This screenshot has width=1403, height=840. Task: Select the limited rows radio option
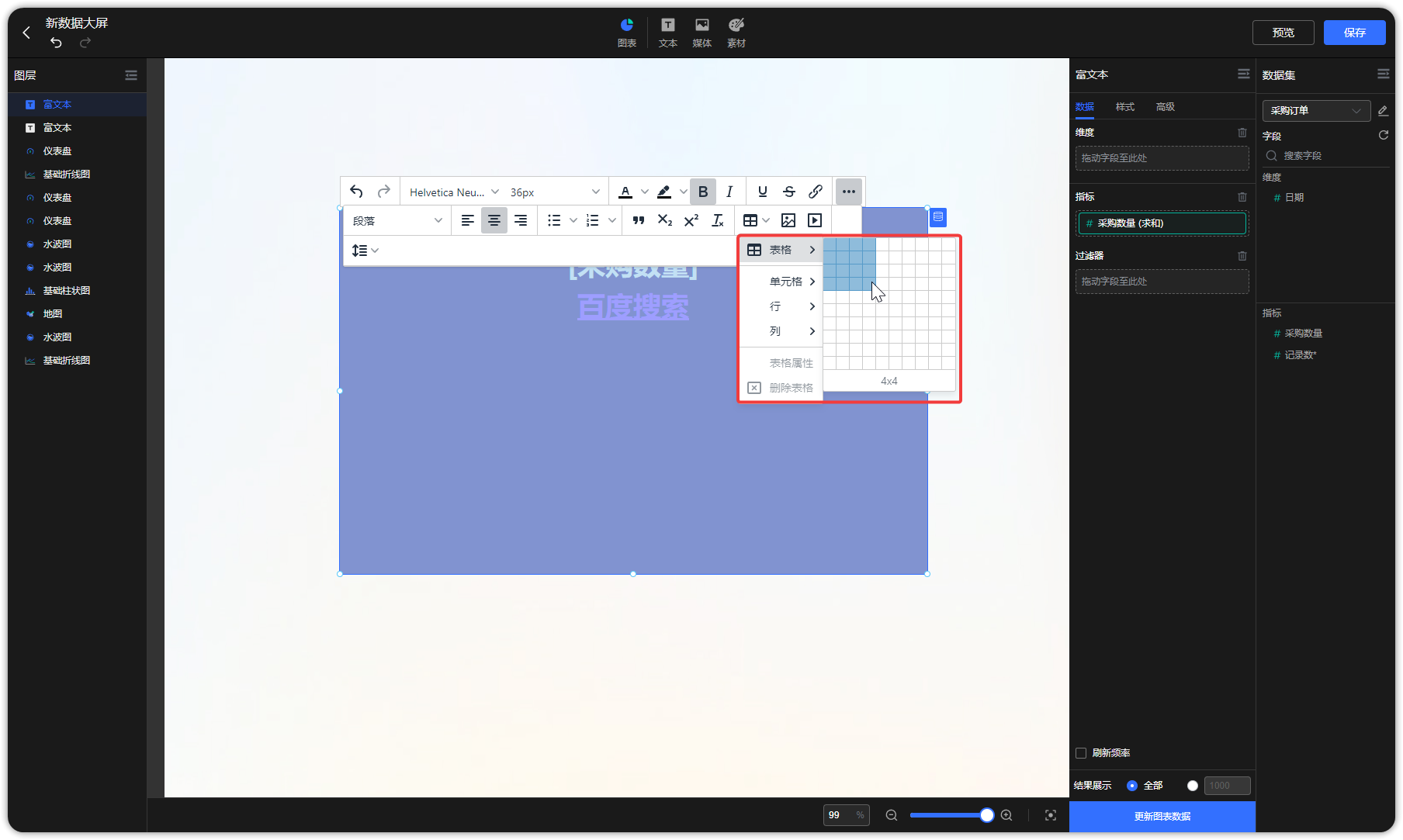pos(1193,786)
